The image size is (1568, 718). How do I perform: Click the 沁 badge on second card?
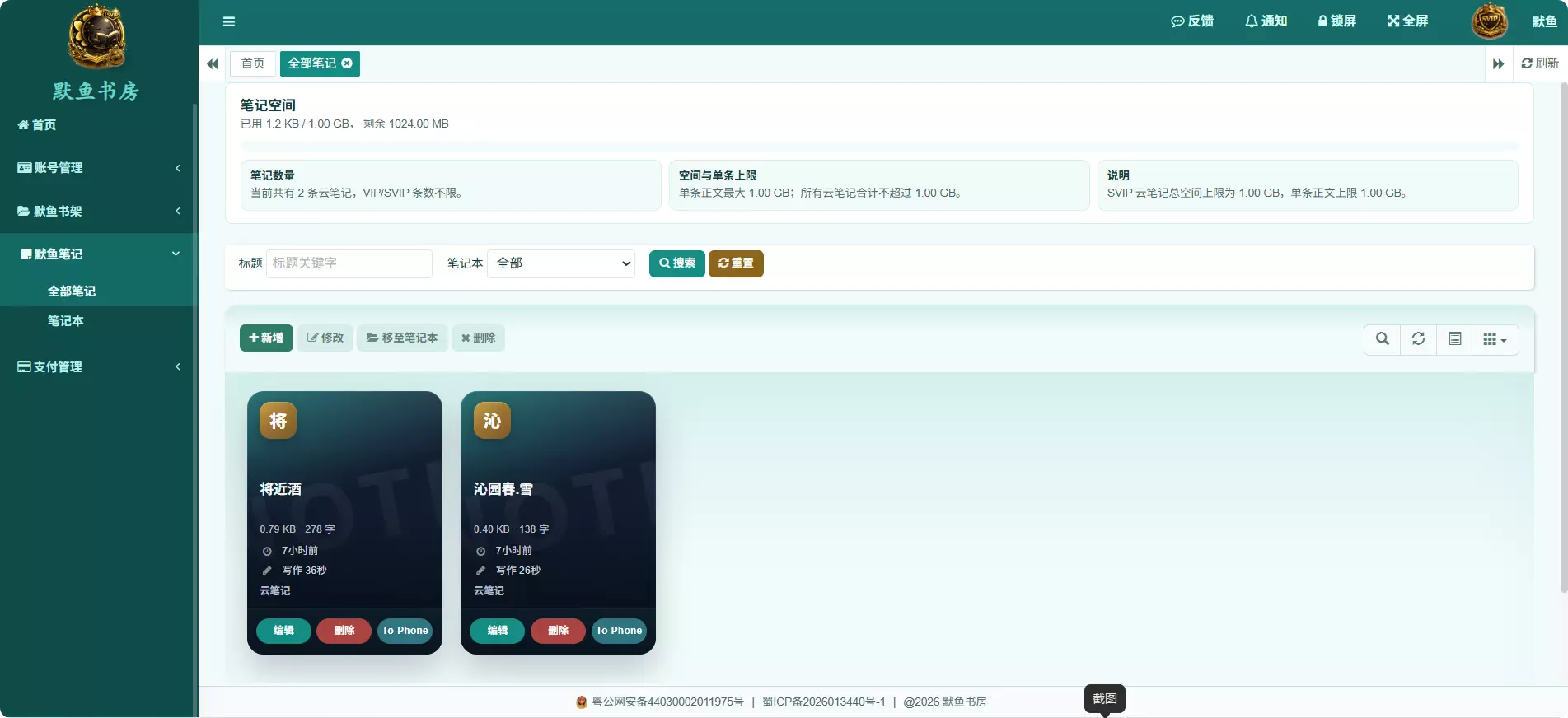(x=492, y=421)
